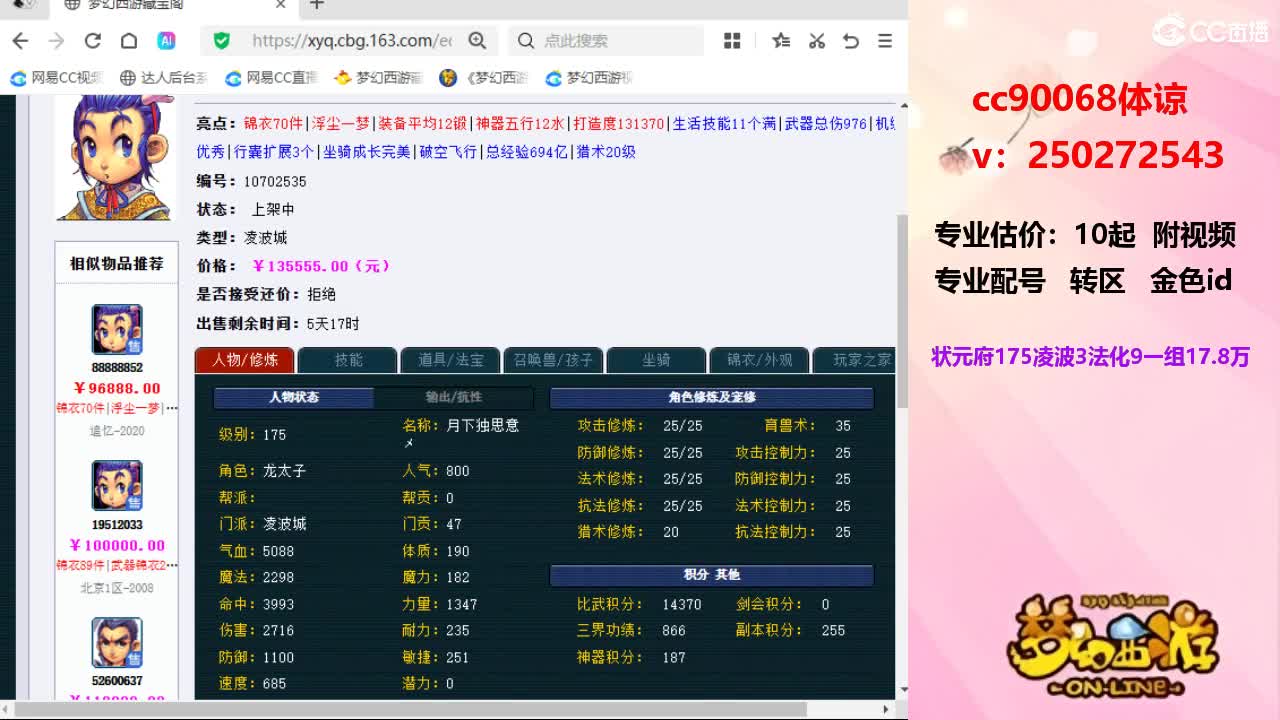Click the highlight tag 坐骑成长完美

point(366,152)
